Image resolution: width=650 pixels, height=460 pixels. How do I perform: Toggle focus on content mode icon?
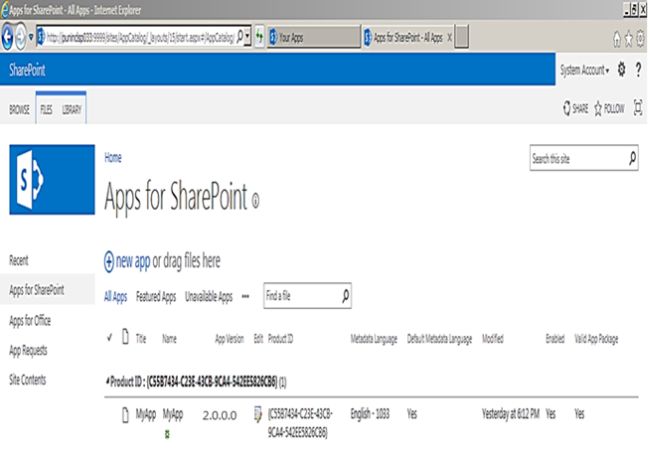click(638, 108)
